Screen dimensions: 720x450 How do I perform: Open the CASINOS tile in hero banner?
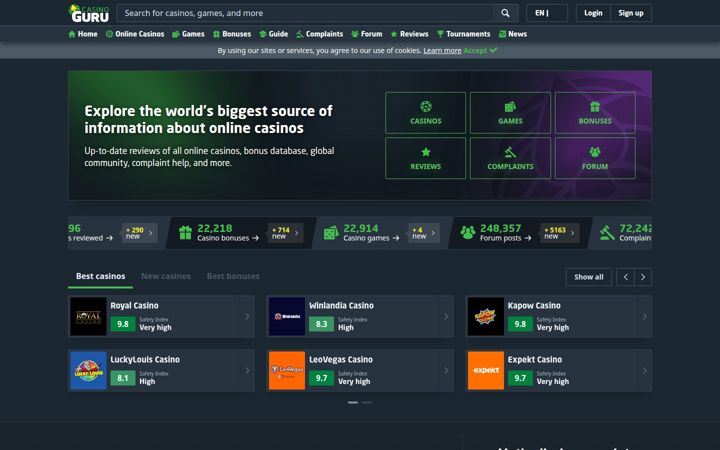[x=426, y=113]
